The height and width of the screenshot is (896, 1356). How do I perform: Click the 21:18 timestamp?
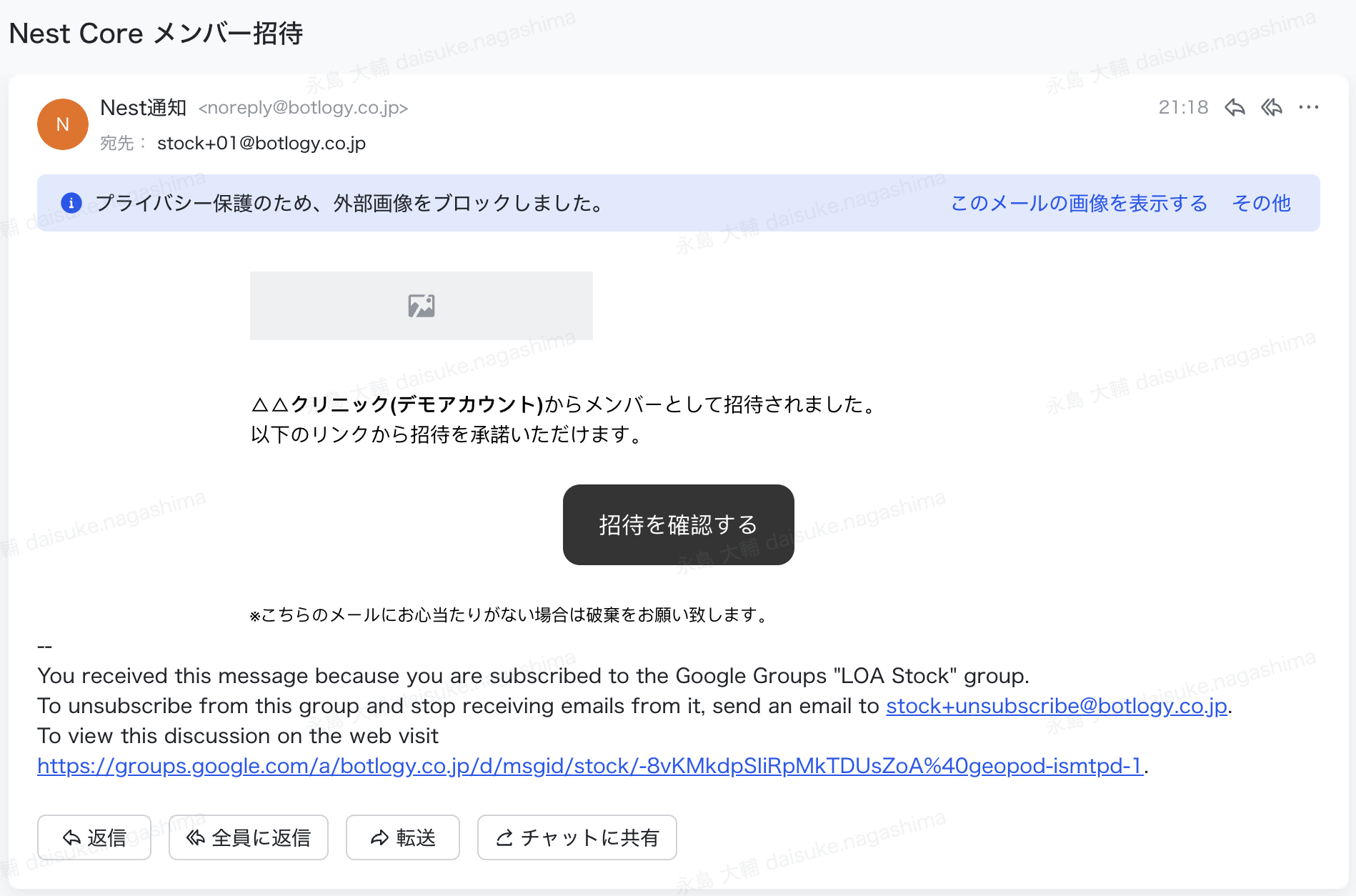point(1183,107)
